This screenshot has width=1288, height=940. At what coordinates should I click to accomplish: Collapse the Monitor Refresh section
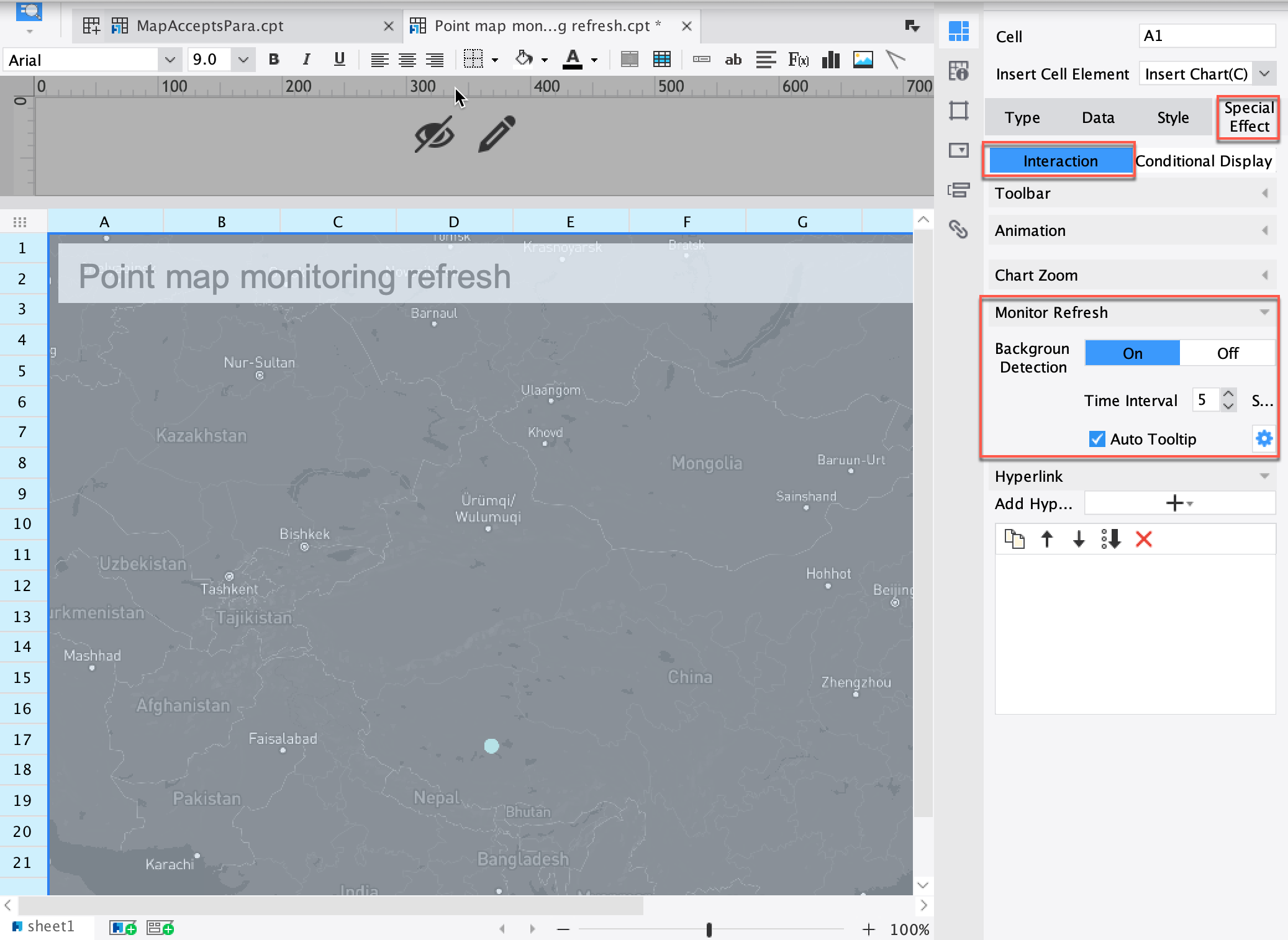(x=1132, y=312)
